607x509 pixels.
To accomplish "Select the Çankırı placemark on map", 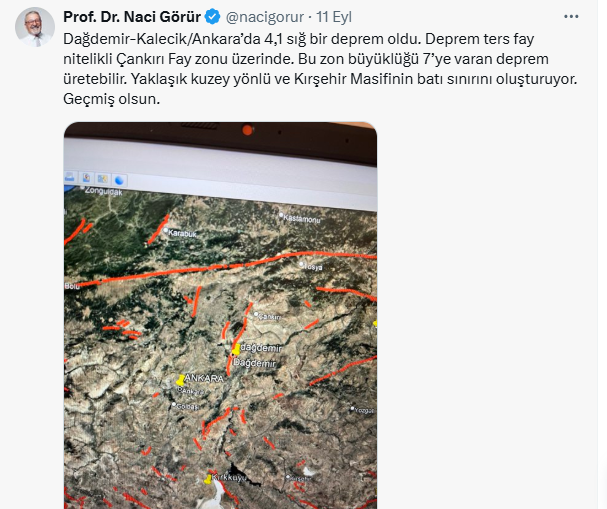I will click(268, 316).
